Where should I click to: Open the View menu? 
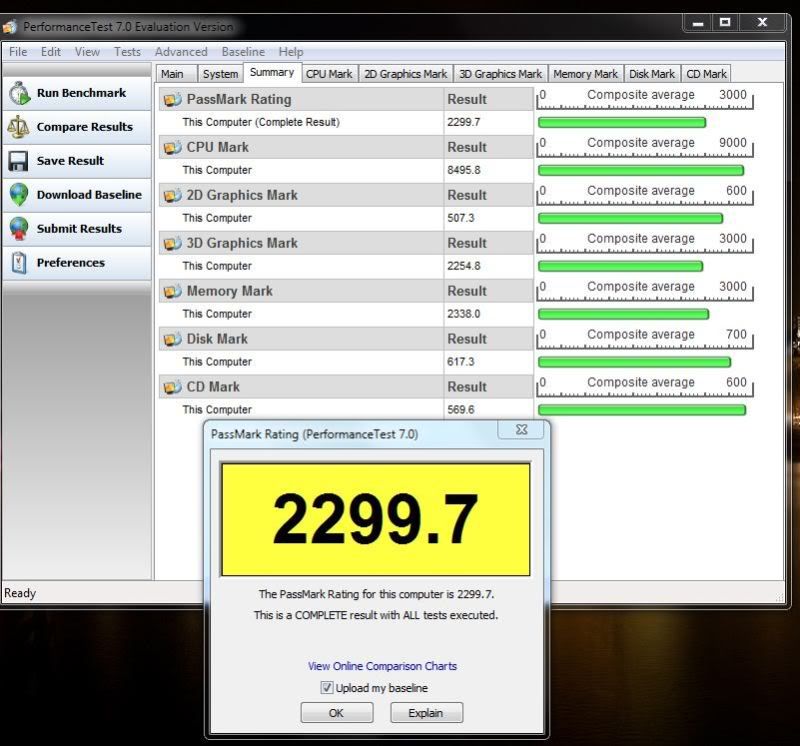(87, 52)
